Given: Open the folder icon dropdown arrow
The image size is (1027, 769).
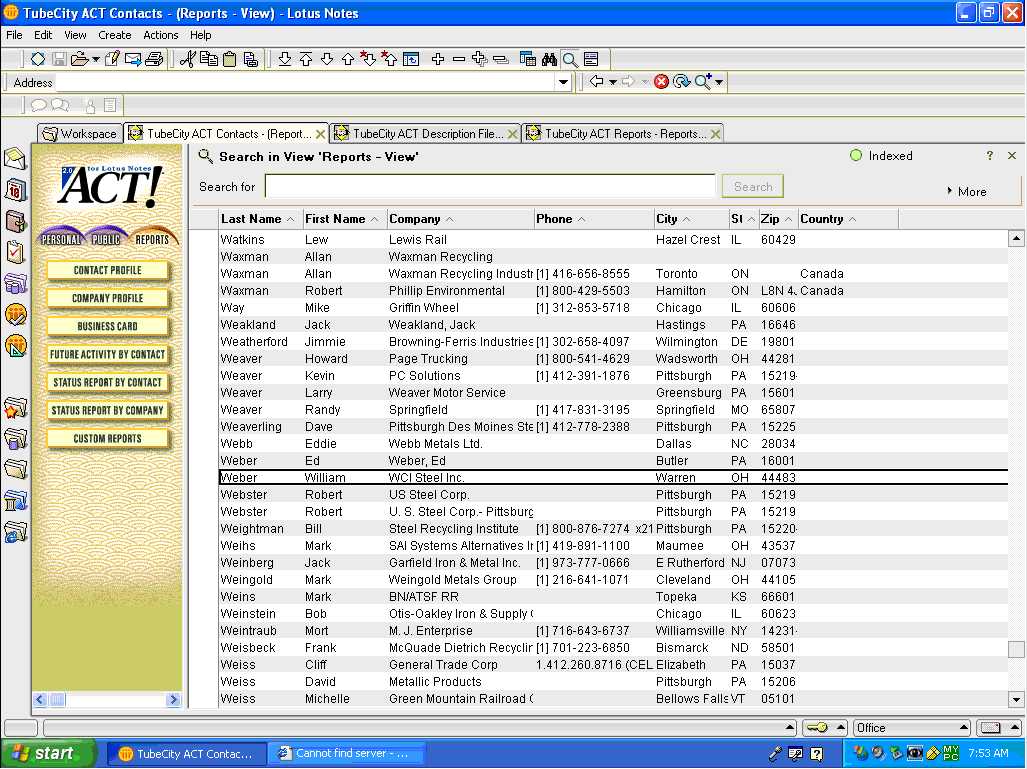Looking at the screenshot, I should tap(96, 60).
